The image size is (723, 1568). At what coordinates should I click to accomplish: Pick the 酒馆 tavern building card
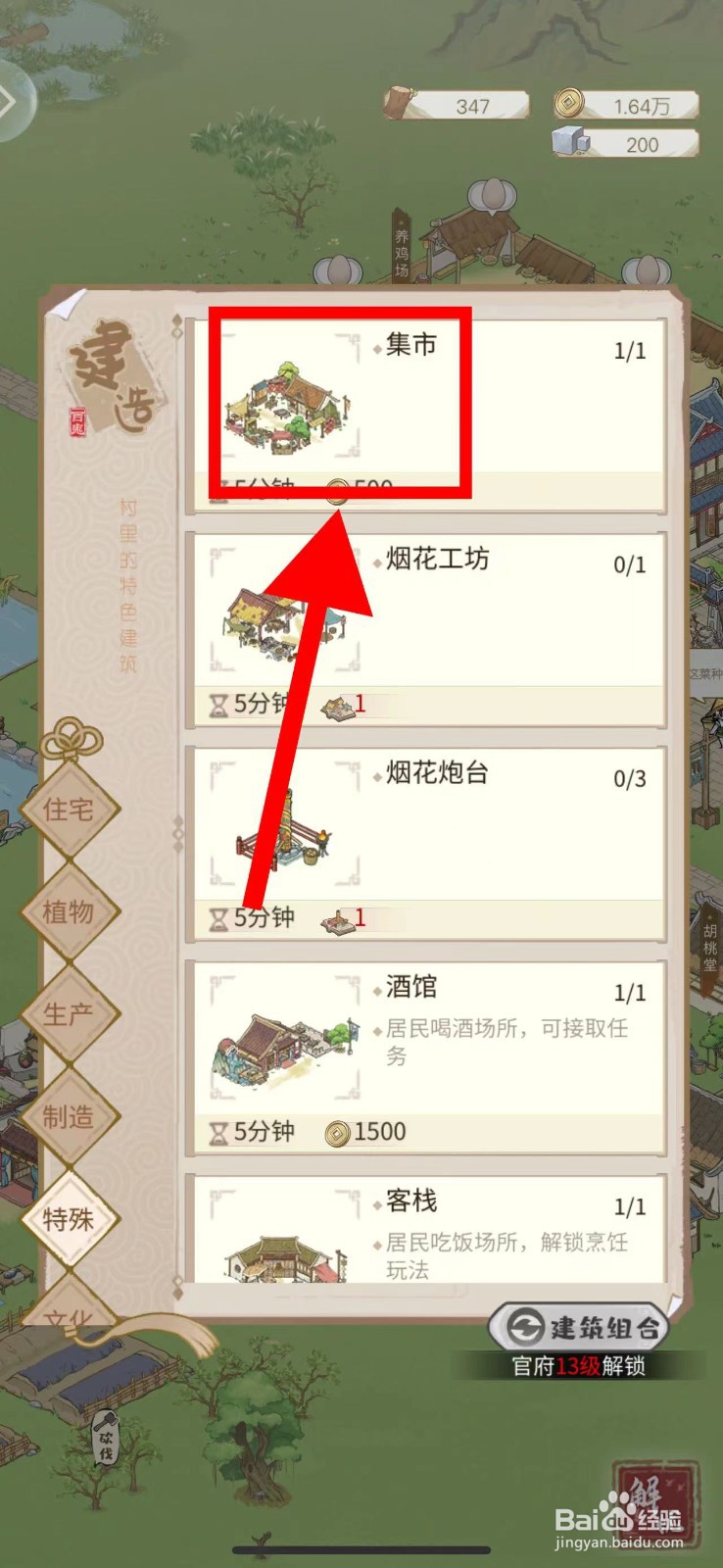[426, 1057]
